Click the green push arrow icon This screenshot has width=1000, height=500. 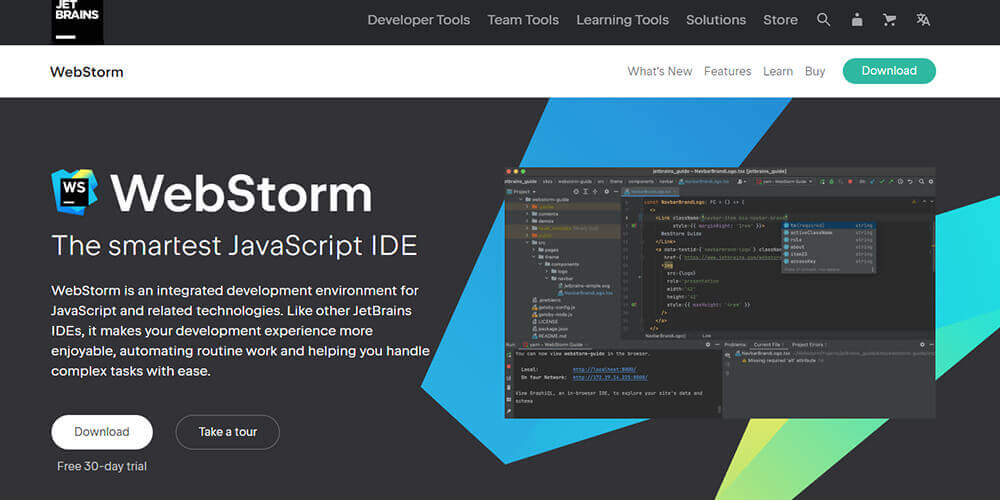click(891, 182)
